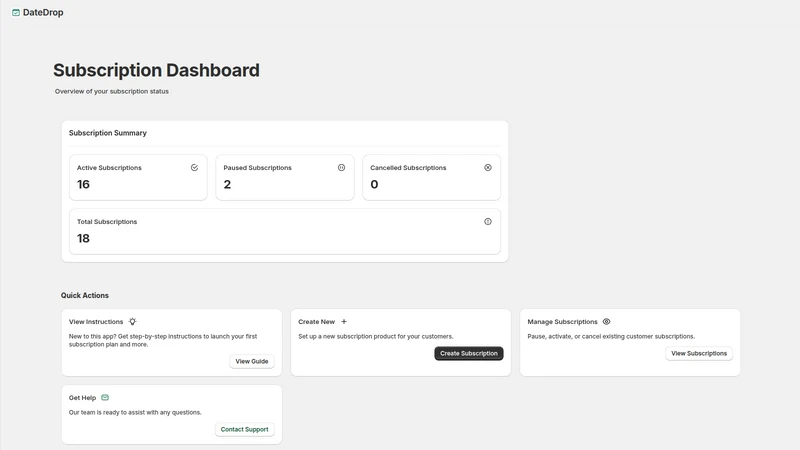Viewport: 800px width, 450px height.
Task: Open View Subscriptions
Action: pyautogui.click(x=699, y=353)
